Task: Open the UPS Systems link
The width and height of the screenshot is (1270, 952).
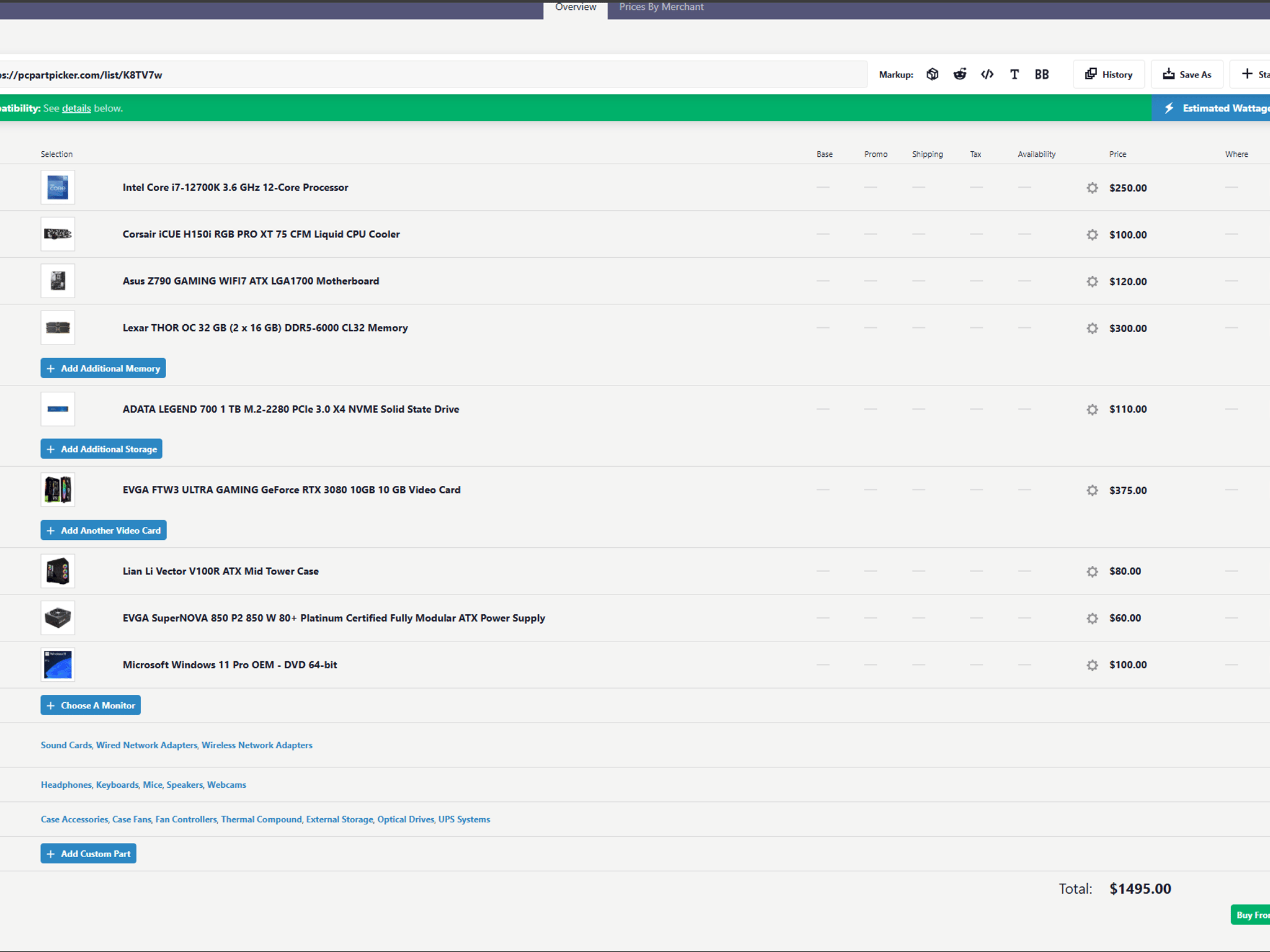Action: pos(464,819)
